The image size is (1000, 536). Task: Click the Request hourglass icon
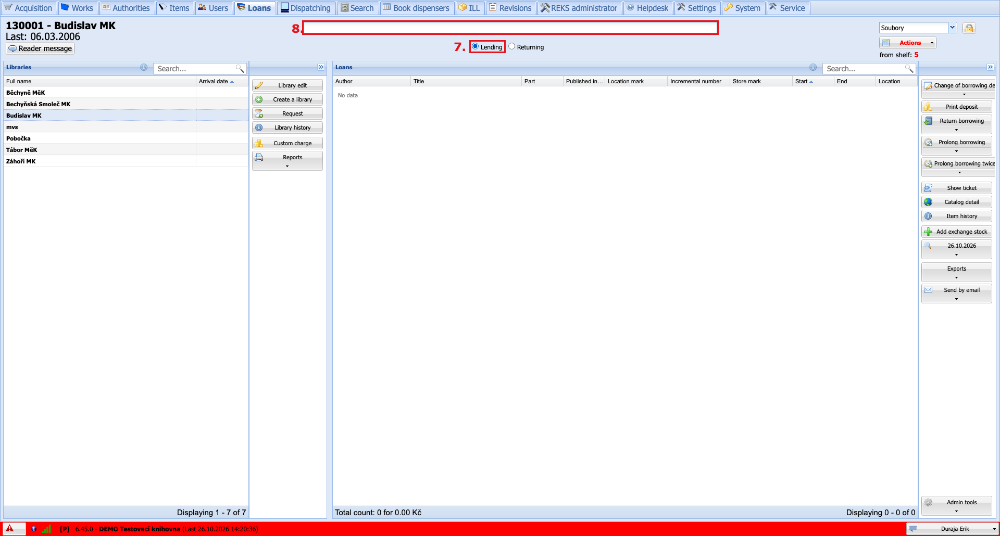pos(259,114)
